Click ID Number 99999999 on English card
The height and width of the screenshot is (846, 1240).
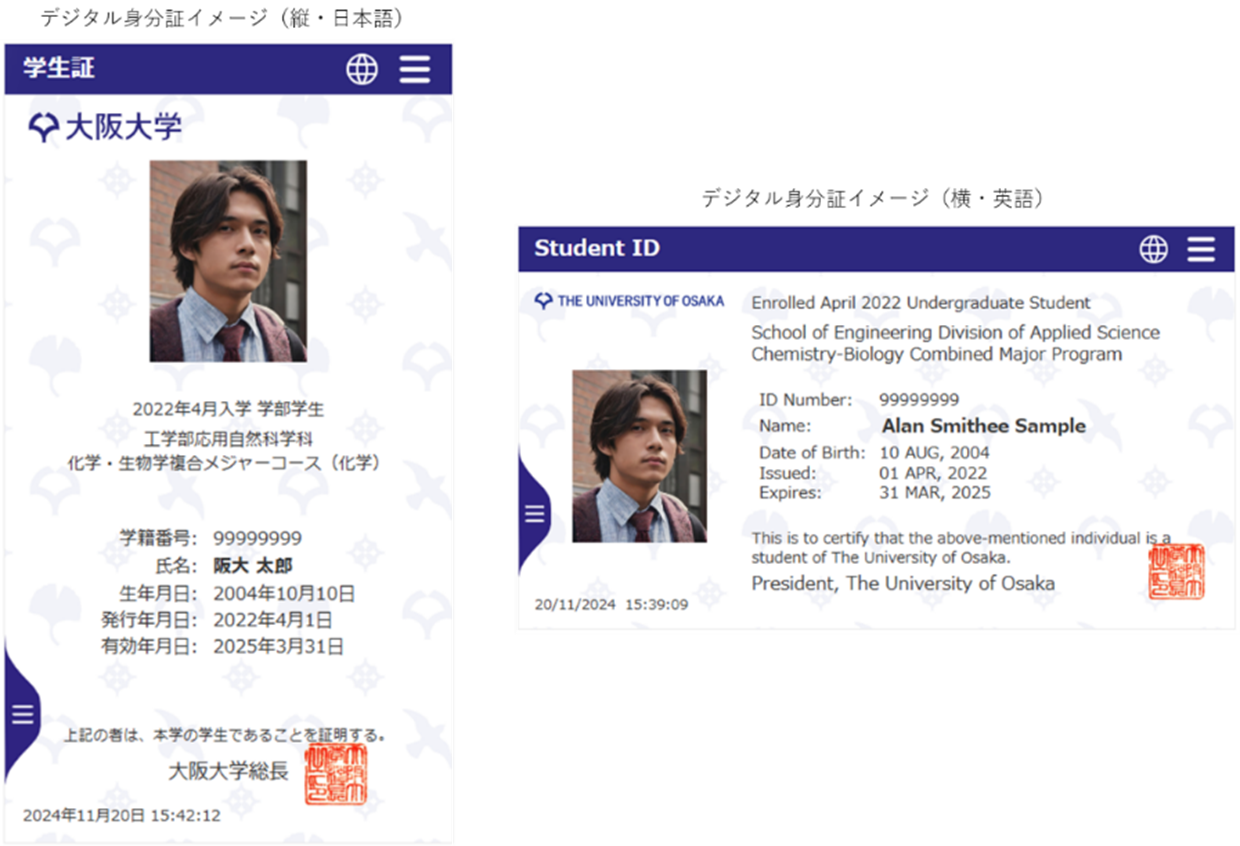pos(919,400)
